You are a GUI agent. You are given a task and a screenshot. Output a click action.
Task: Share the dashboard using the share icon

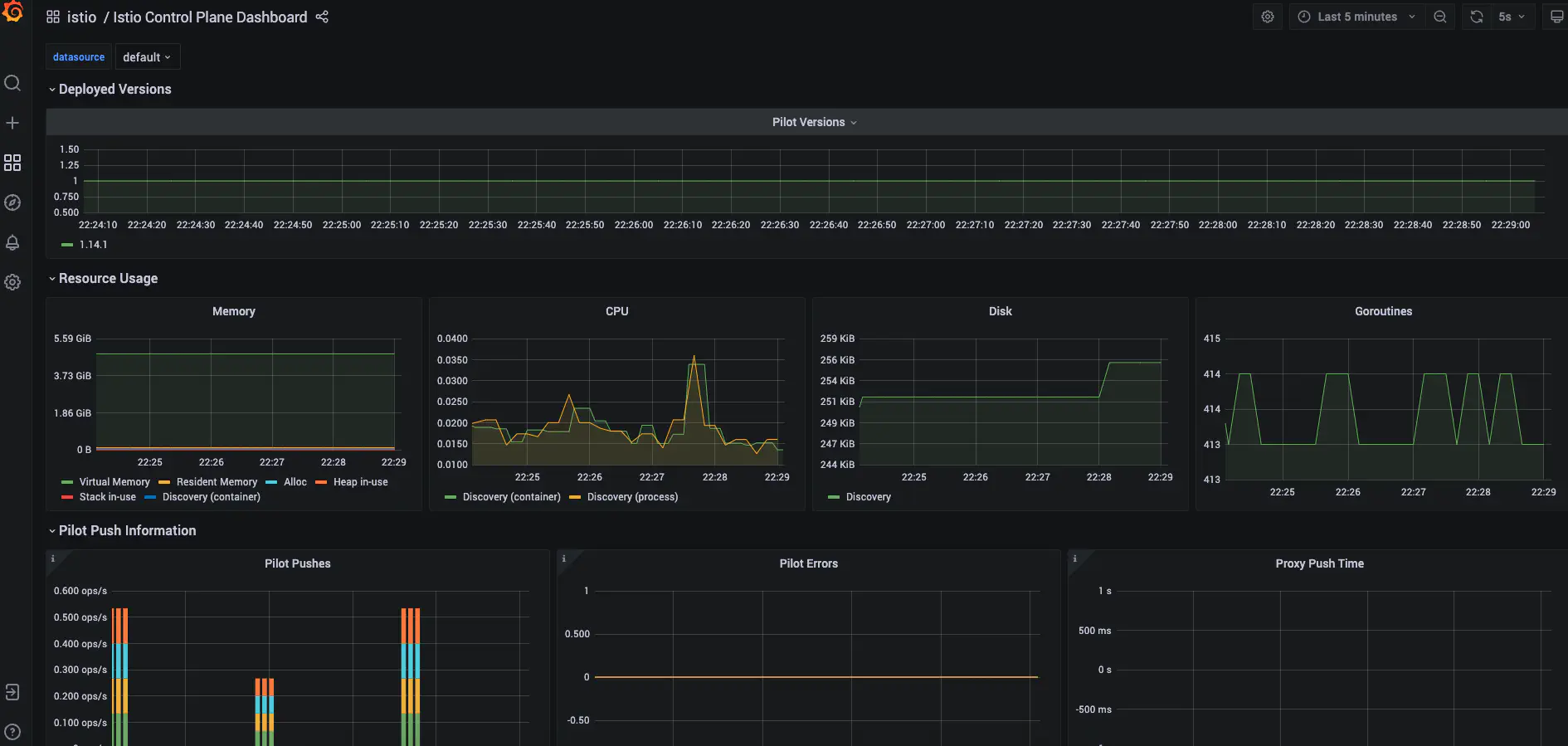[322, 17]
